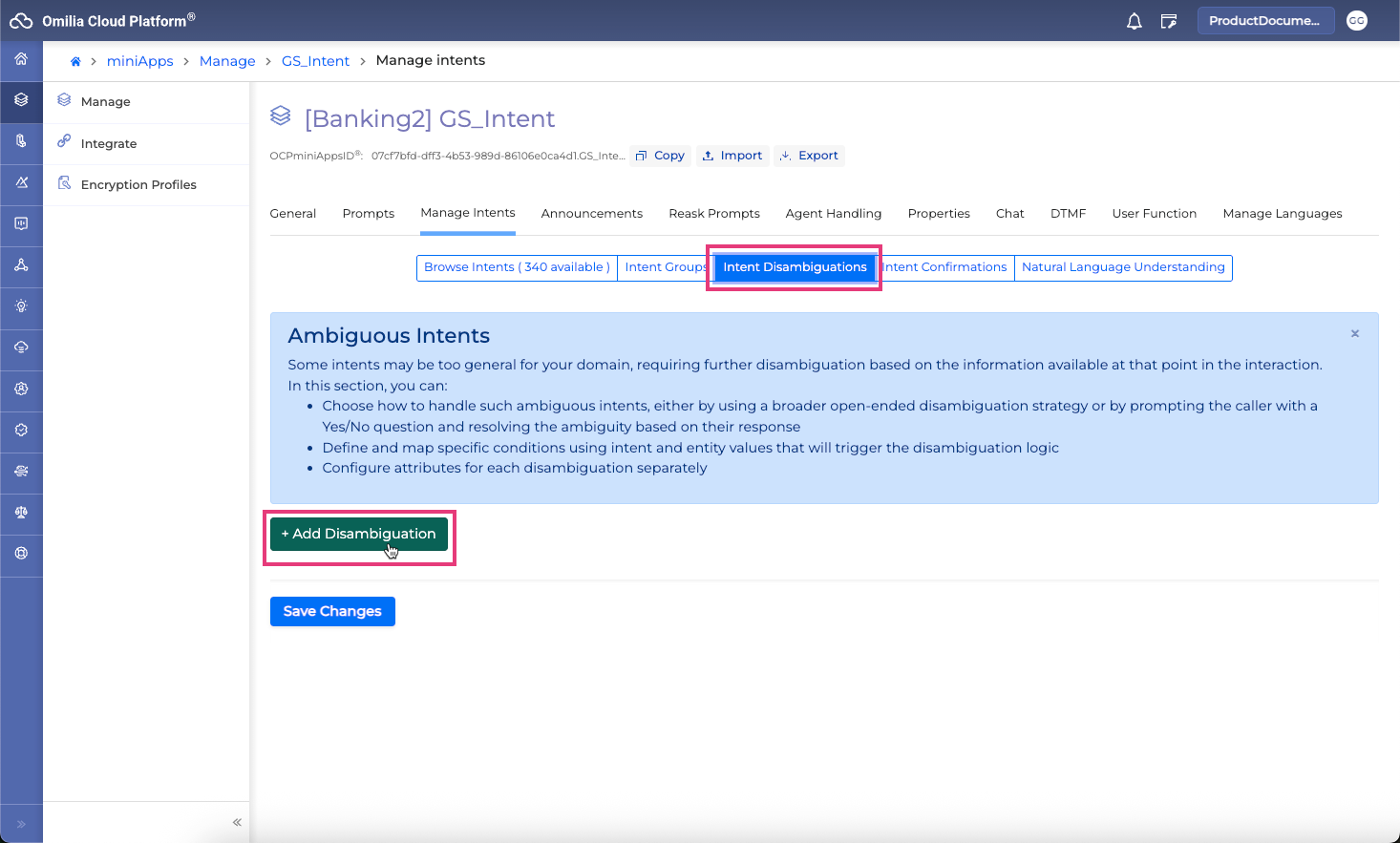Click the balance scale icon in sidebar

(21, 513)
